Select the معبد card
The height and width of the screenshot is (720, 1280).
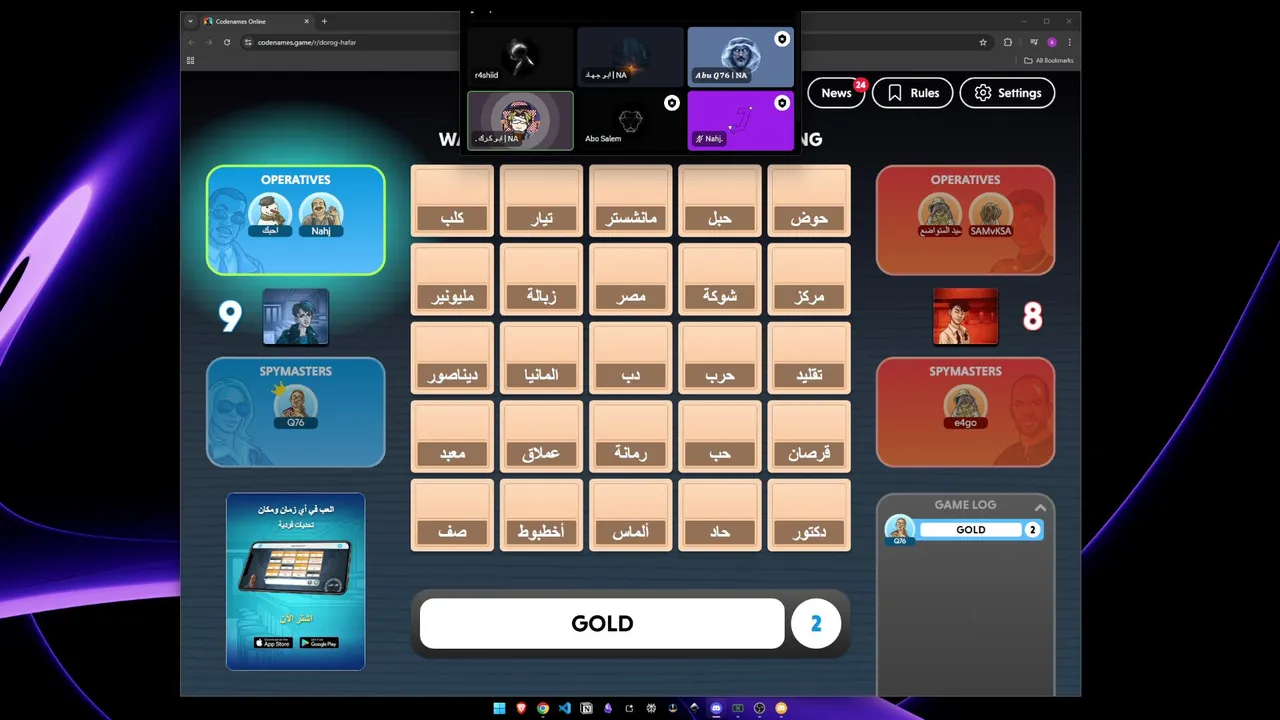[452, 437]
